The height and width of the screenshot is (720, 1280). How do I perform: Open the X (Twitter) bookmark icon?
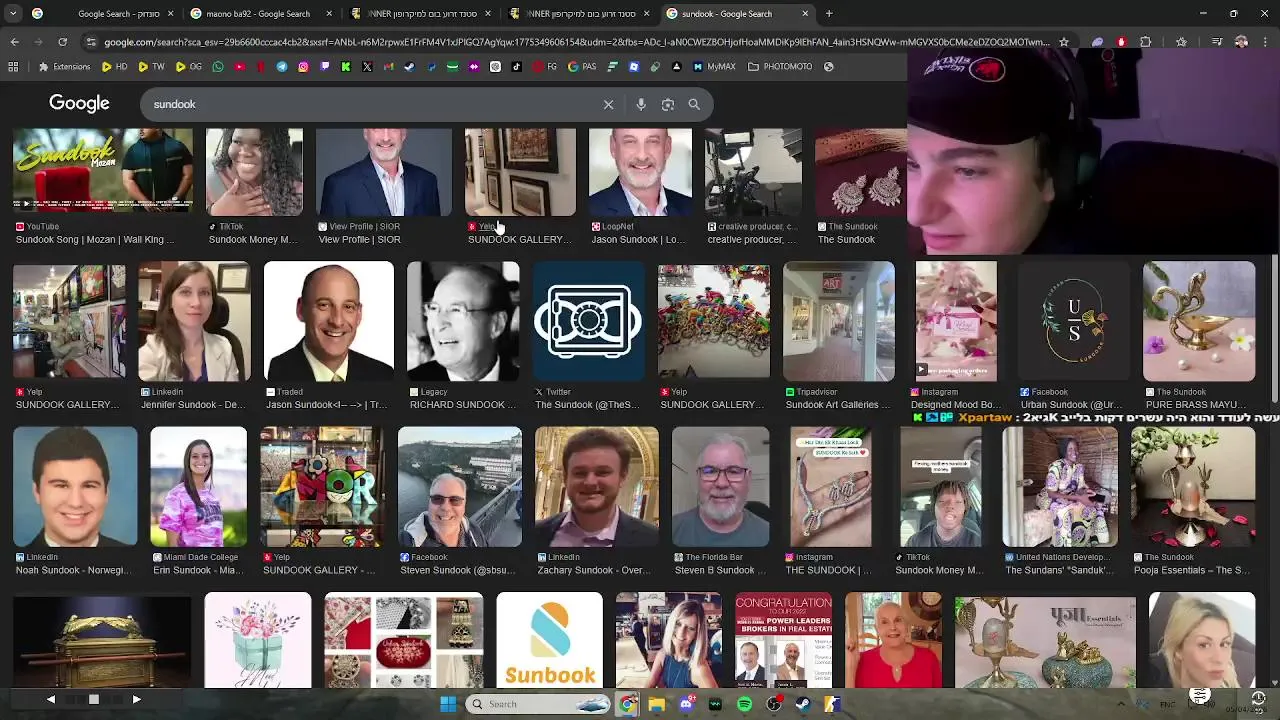(367, 67)
